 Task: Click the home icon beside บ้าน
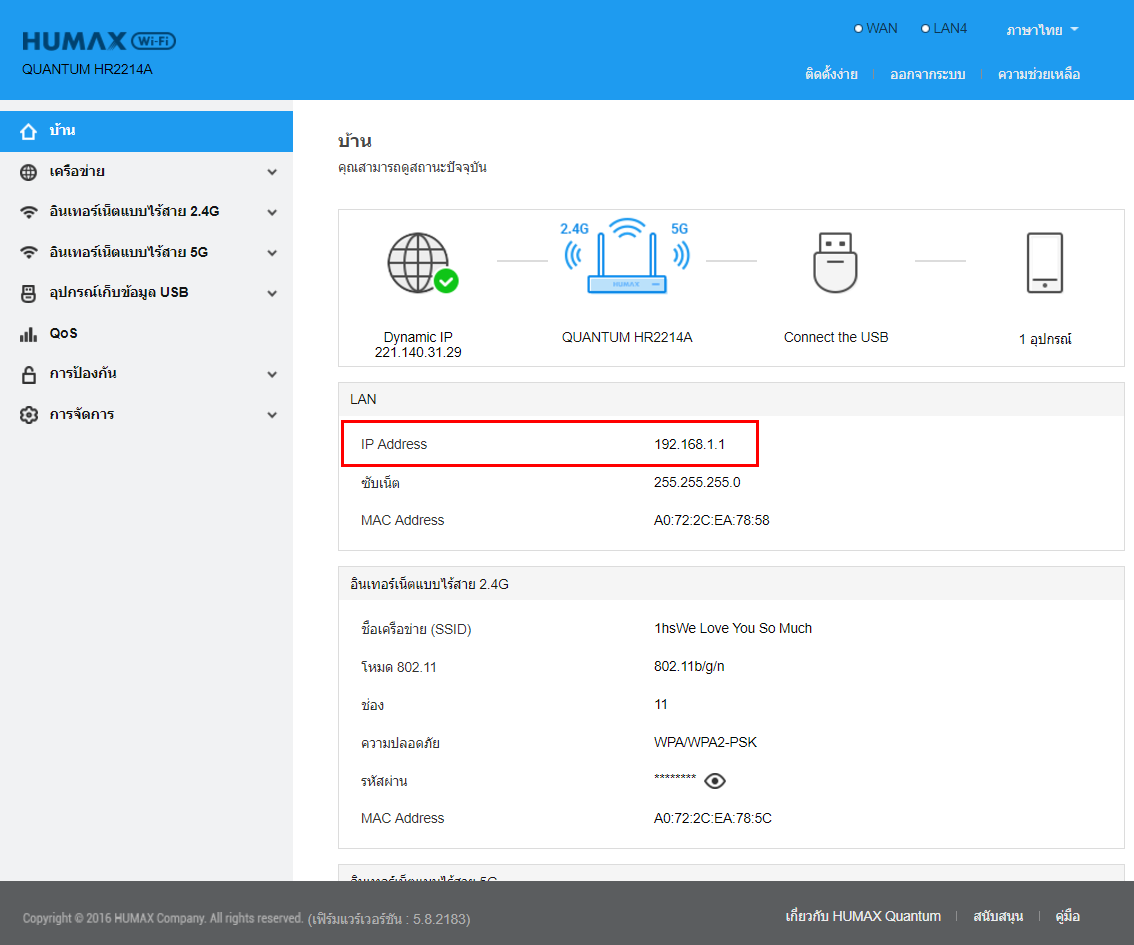click(x=28, y=132)
